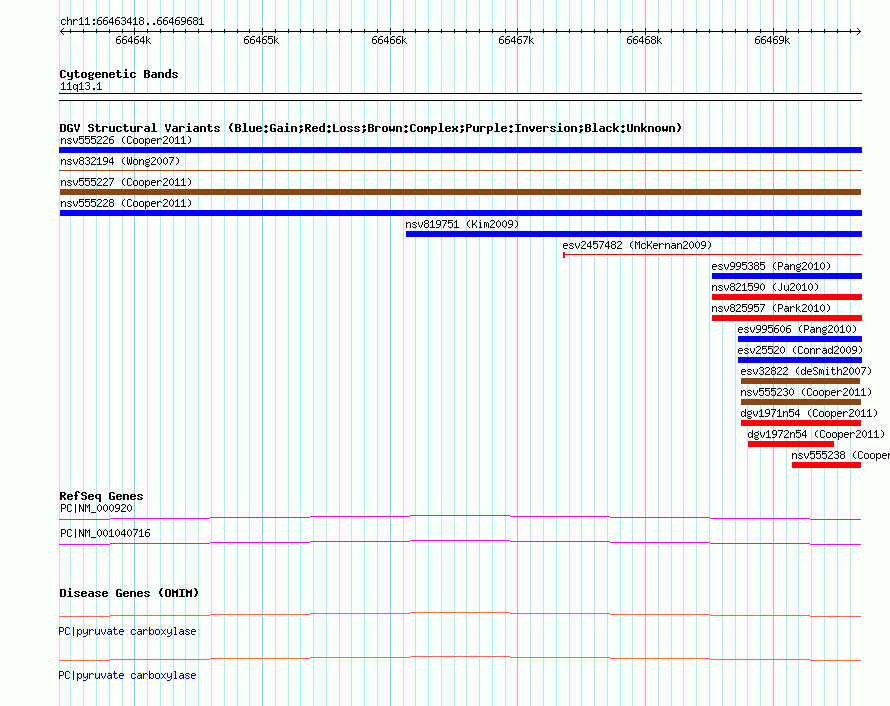Open the esv2457482 (McKernan2009) label

tap(637, 245)
